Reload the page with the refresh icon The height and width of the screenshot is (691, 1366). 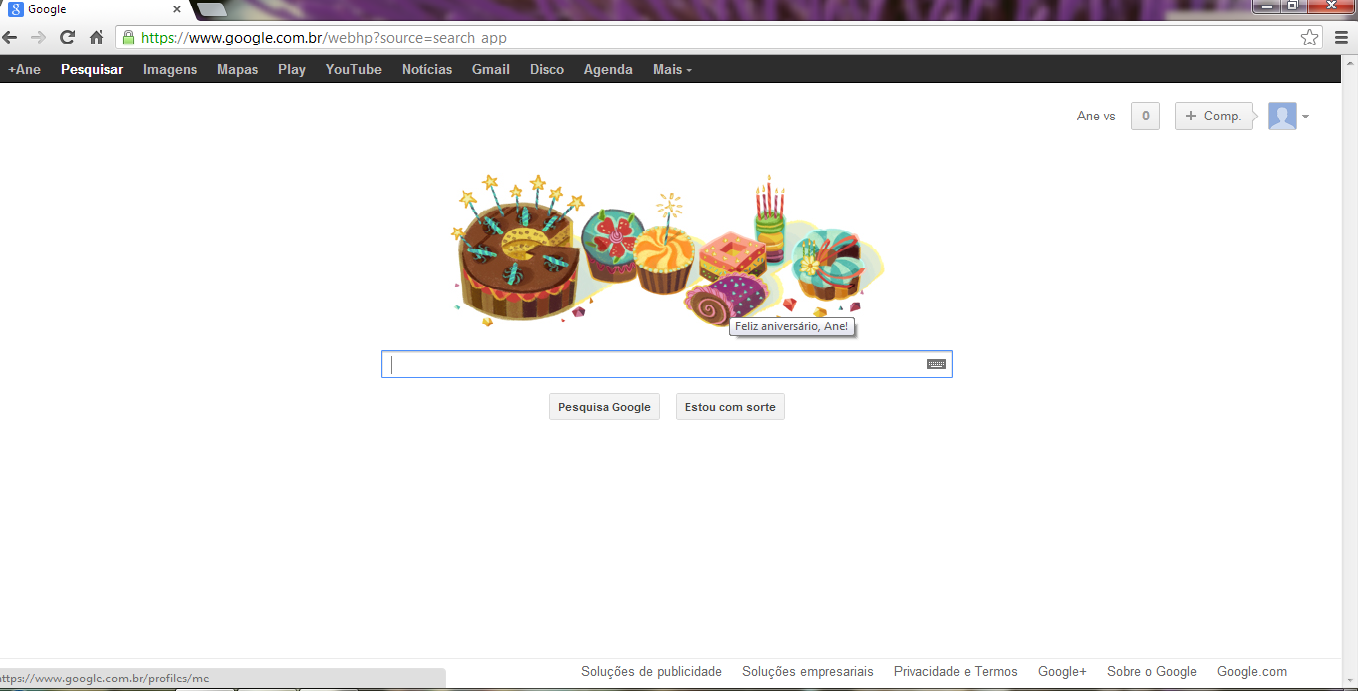67,38
